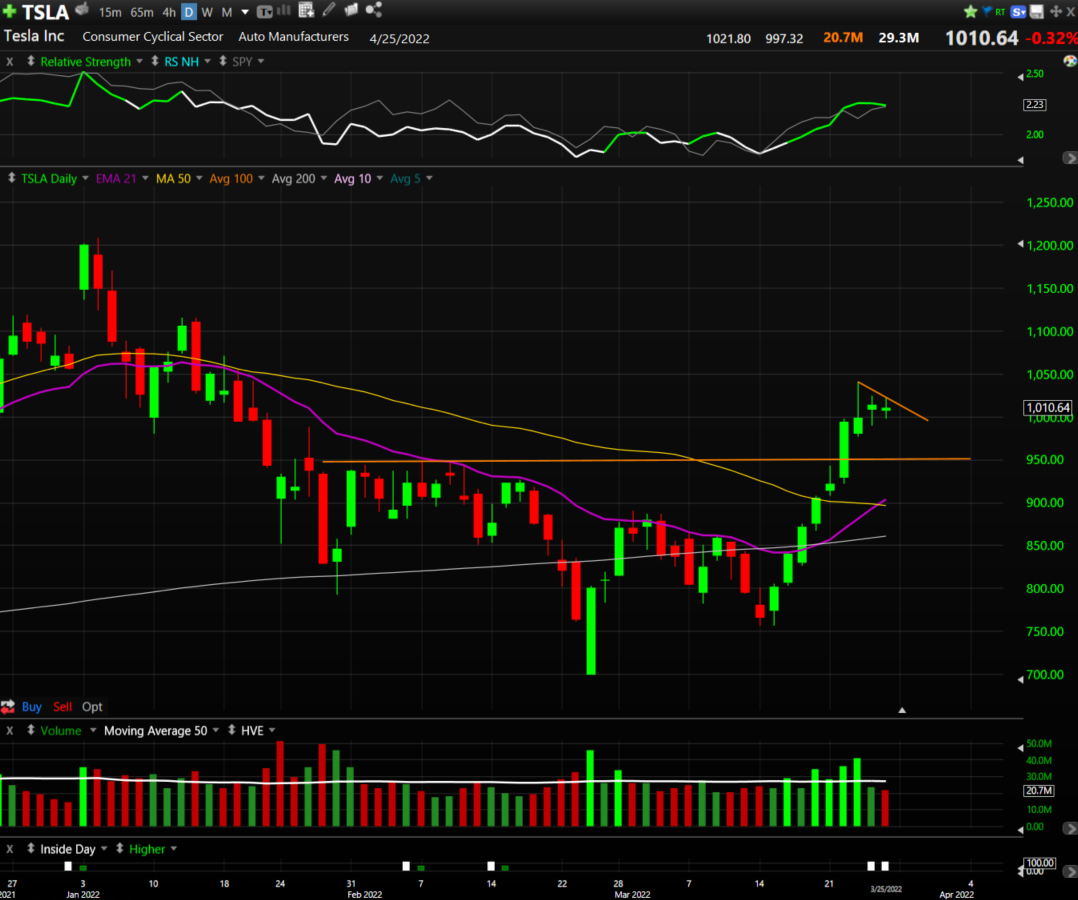
Task: Click the Buy/Sell trade icon left of Buy
Action: coord(8,706)
